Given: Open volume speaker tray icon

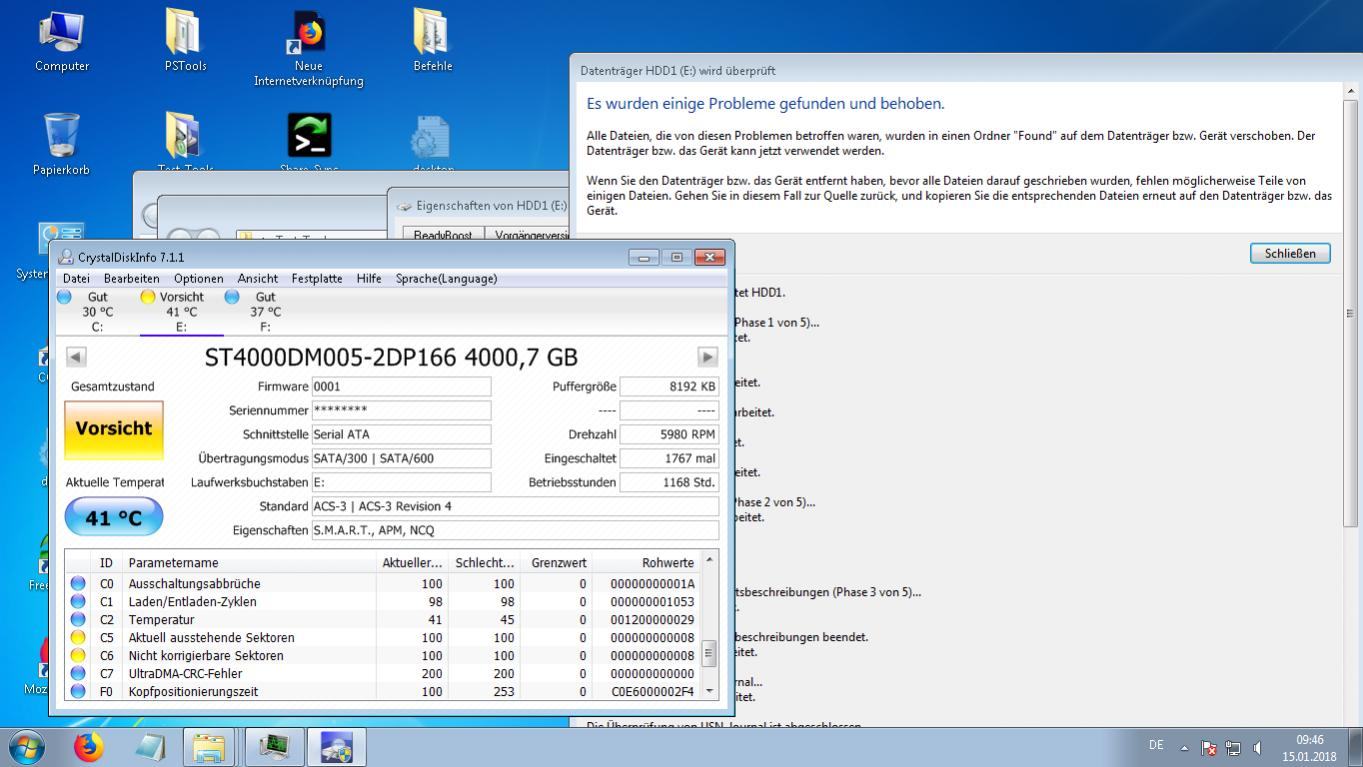Looking at the screenshot, I should (x=1257, y=747).
